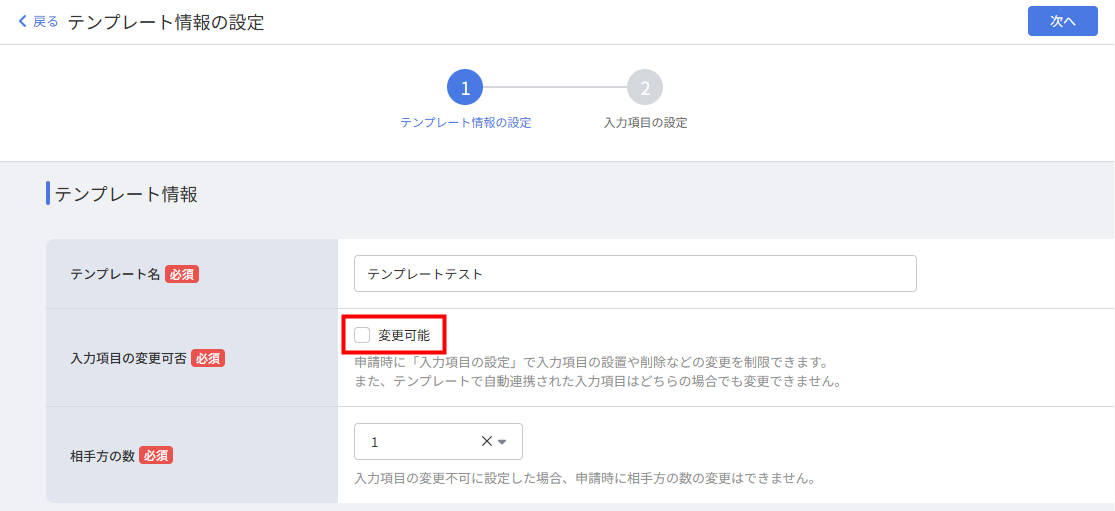Go back via the 戻る link

coord(45,21)
